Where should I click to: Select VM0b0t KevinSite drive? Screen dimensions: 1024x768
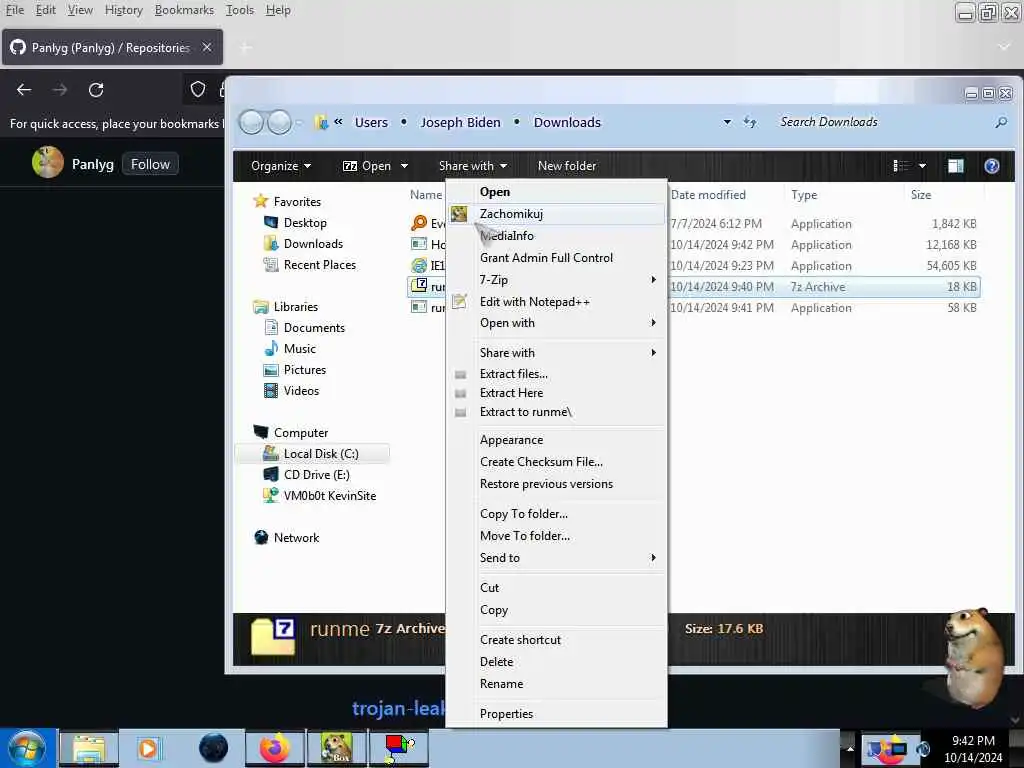coord(330,496)
